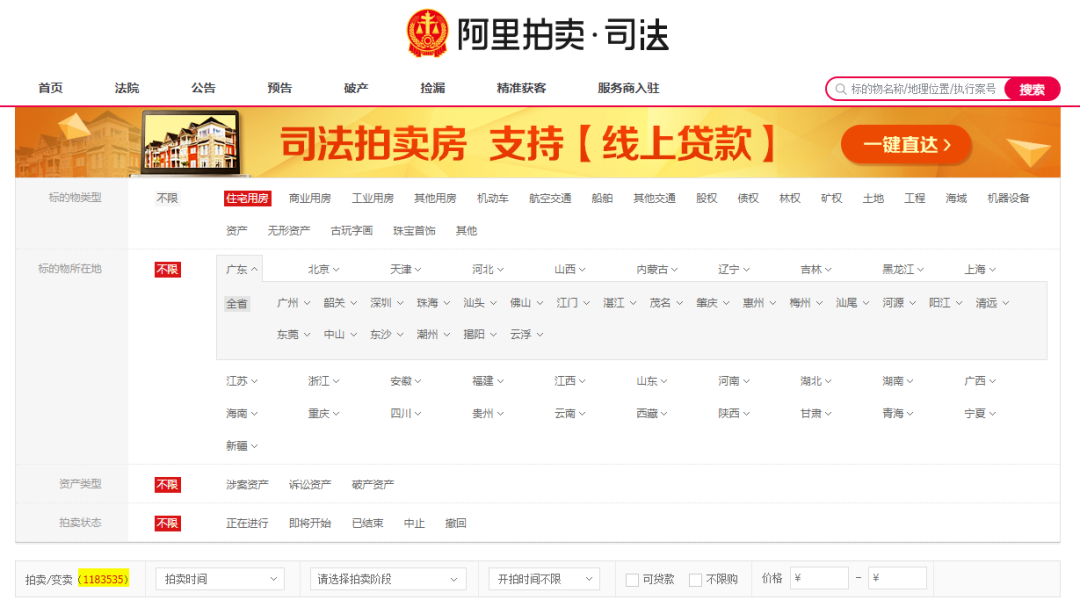Click the red 搜索 search button
Image resolution: width=1080 pixels, height=607 pixels.
pos(1031,89)
